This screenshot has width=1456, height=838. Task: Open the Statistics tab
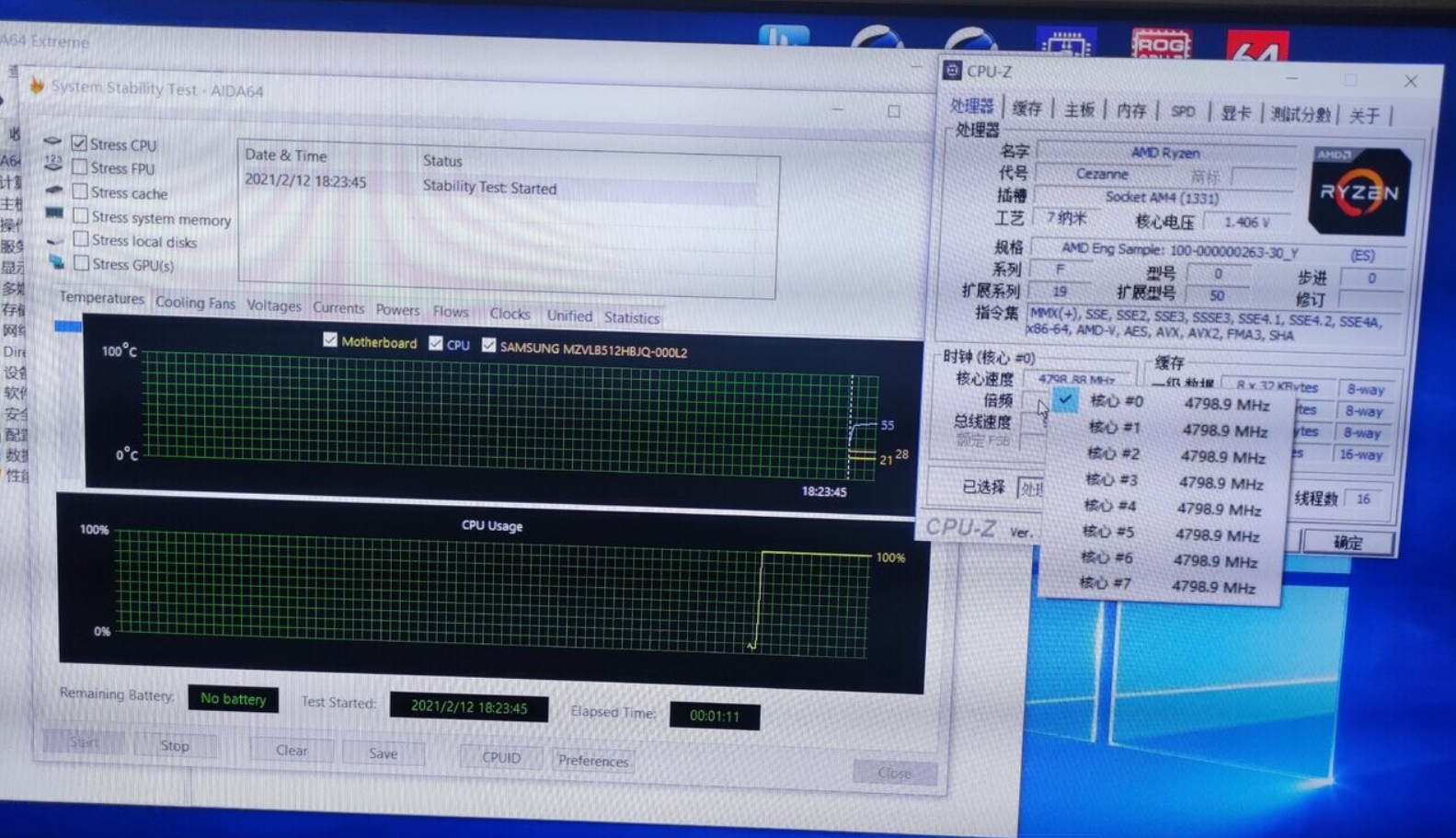tap(631, 317)
